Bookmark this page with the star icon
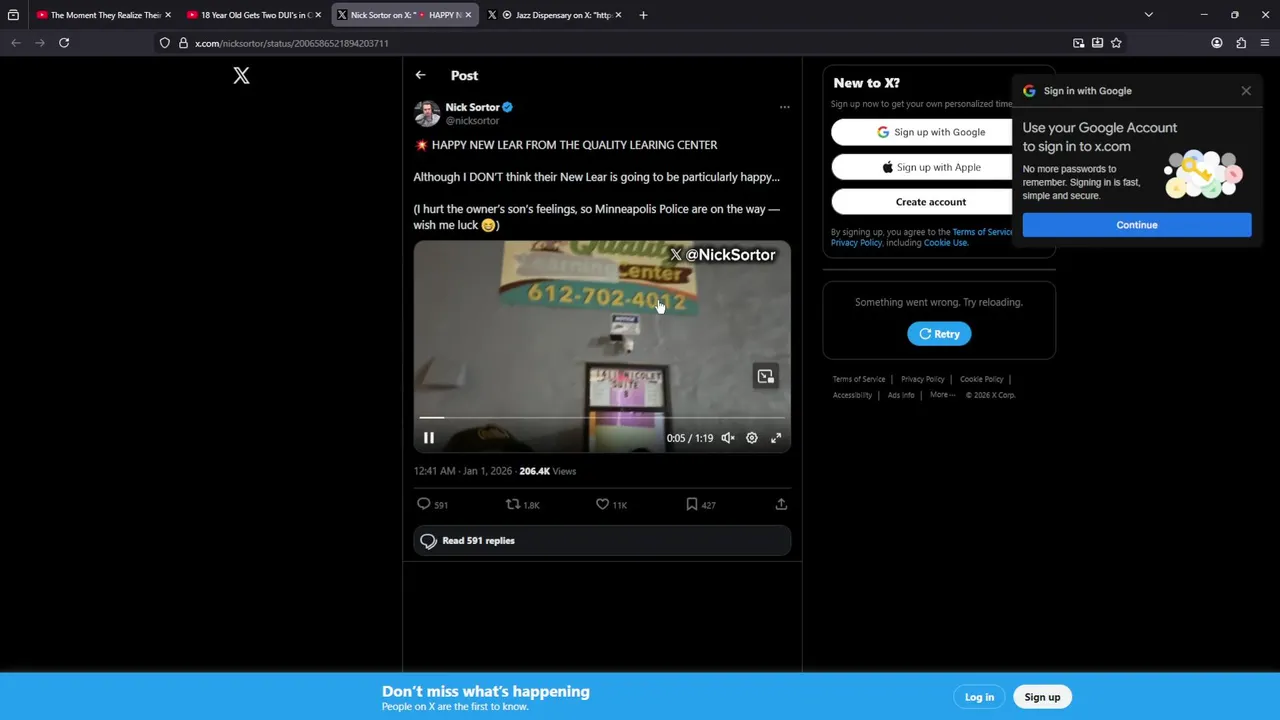Screen dimensions: 1280x720 (x=1116, y=43)
